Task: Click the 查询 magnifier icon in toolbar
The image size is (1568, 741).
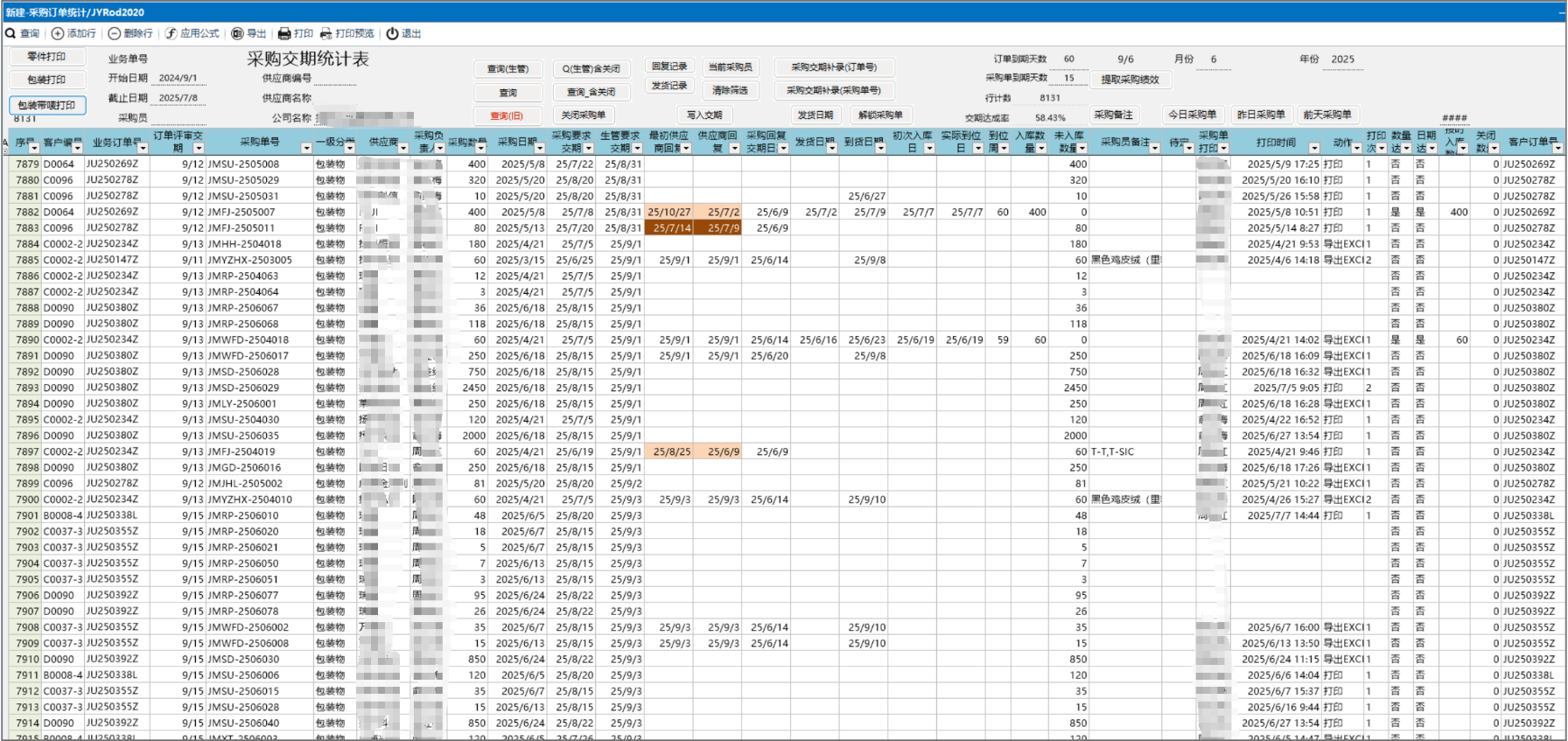Action: 10,33
